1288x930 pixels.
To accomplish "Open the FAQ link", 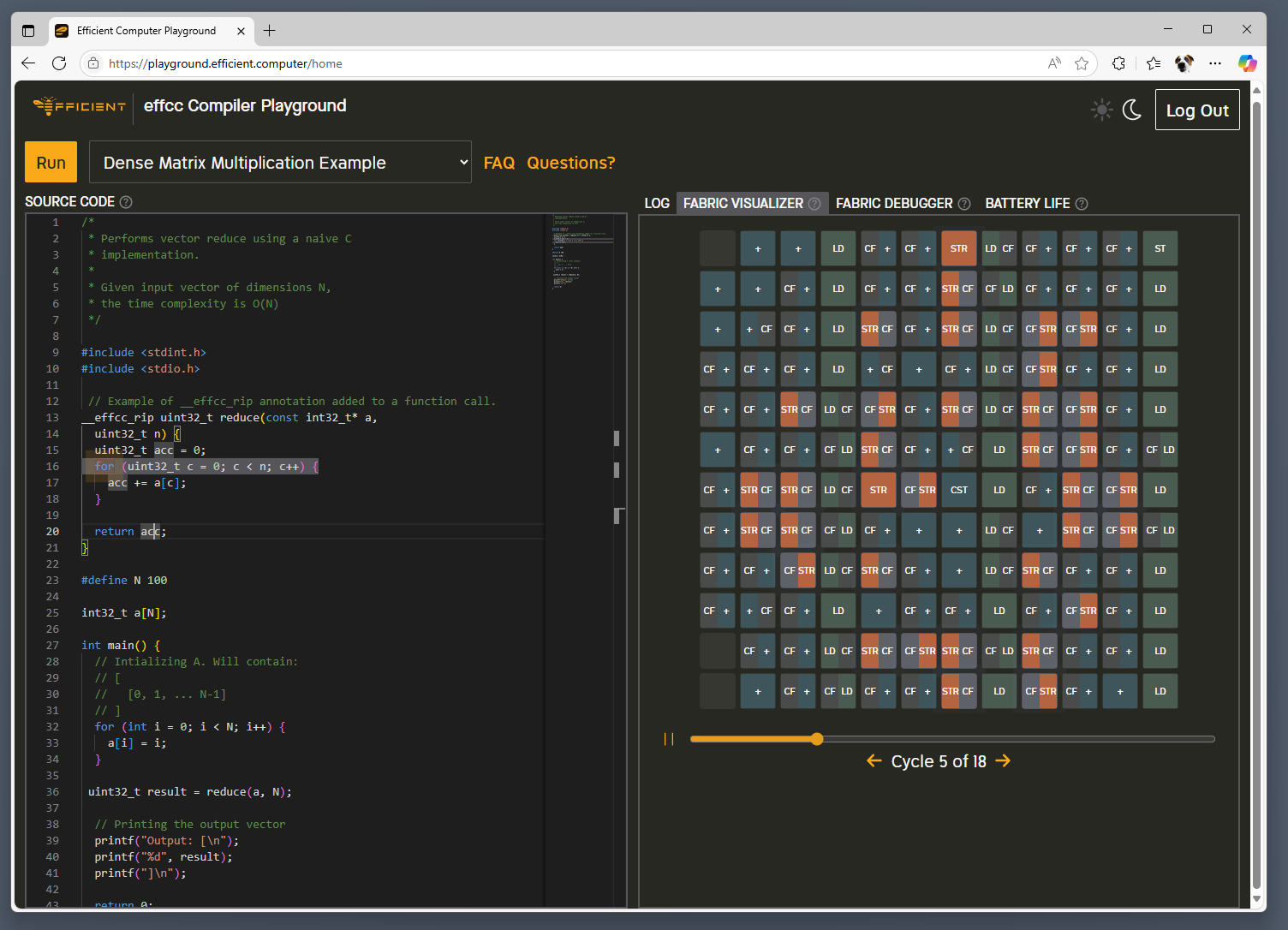I will (498, 163).
